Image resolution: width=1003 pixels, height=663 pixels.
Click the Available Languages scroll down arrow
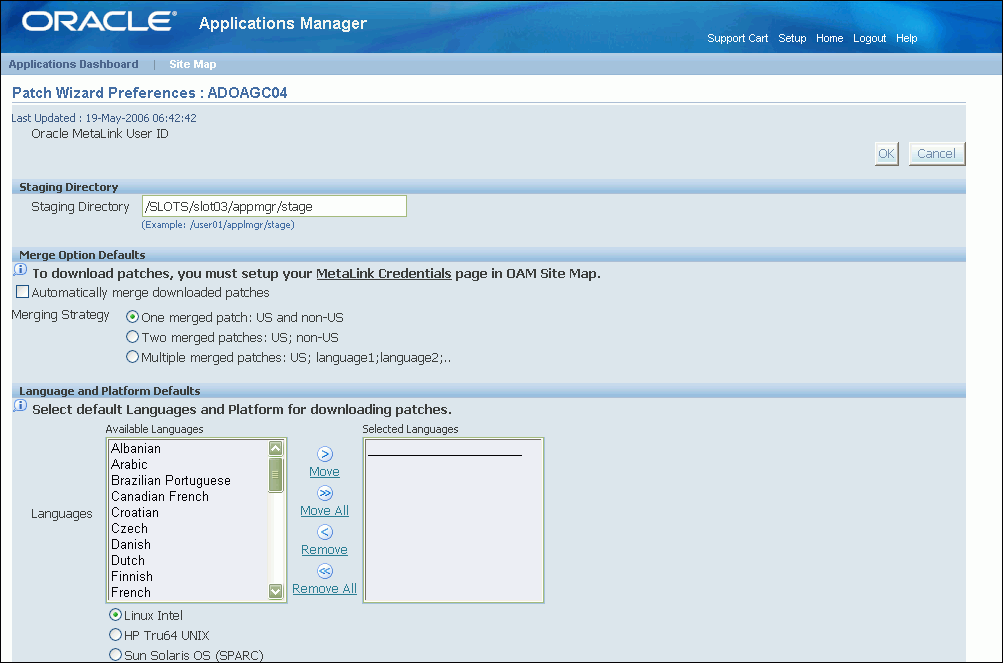pyautogui.click(x=276, y=591)
